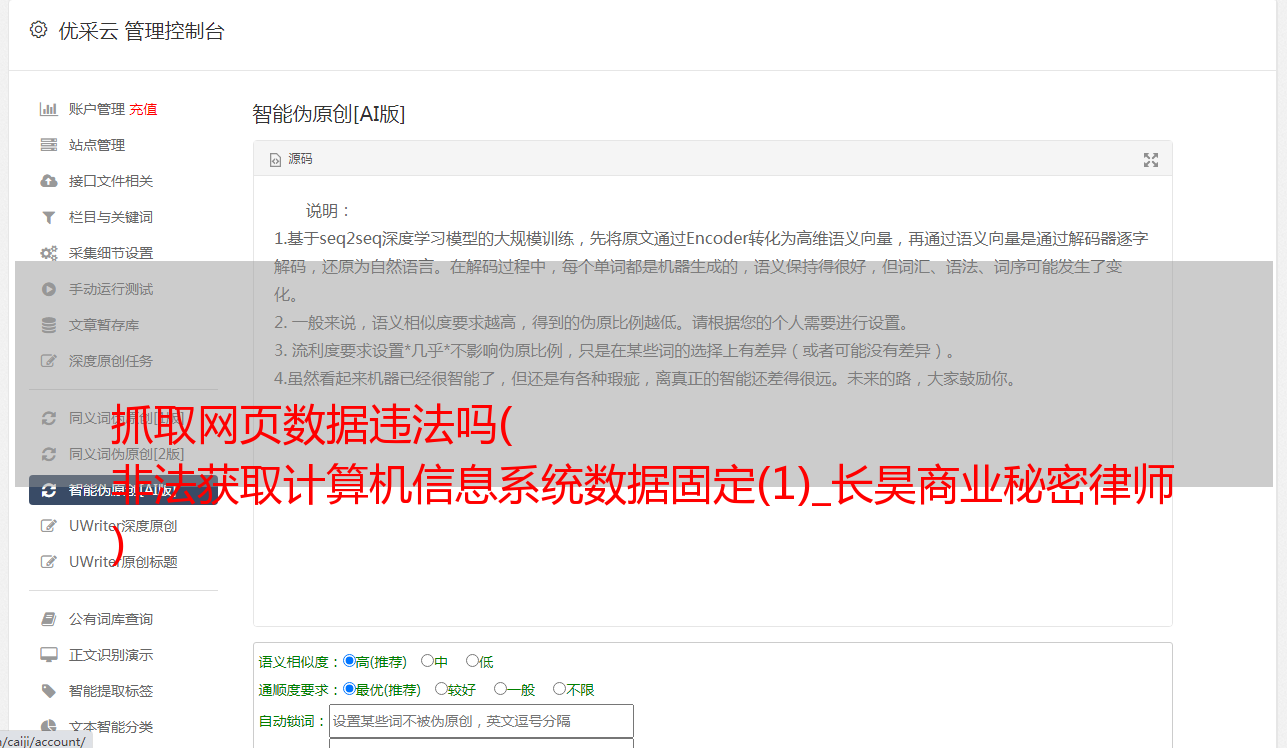
Task: Click the 接口文件相关 cloud upload icon
Action: (x=48, y=181)
